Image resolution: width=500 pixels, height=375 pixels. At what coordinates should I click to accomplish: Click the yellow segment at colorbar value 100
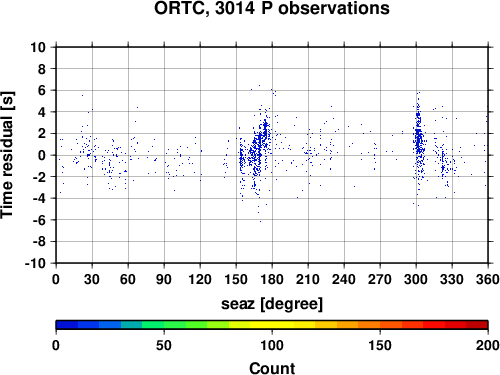(272, 325)
